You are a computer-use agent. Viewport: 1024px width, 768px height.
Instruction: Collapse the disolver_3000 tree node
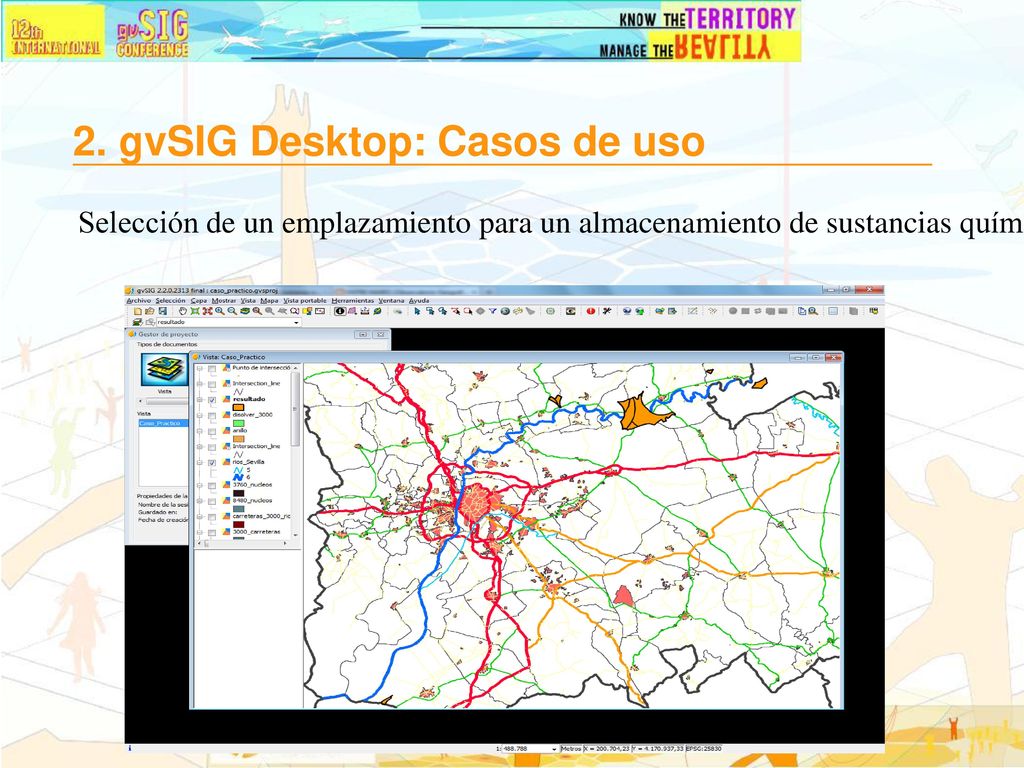(x=199, y=415)
